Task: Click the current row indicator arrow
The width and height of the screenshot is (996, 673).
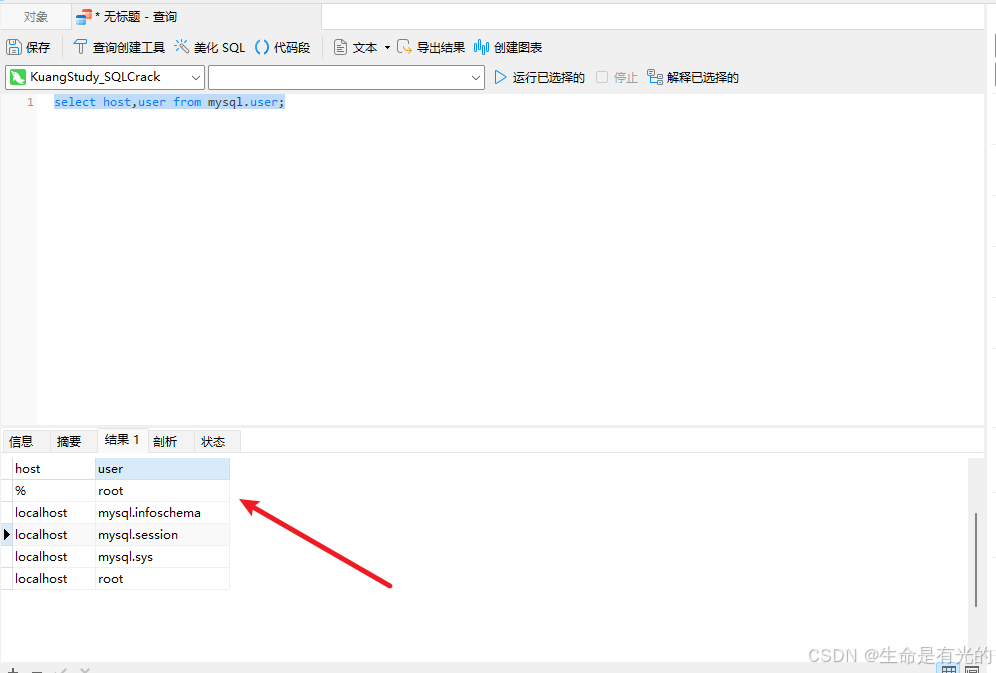Action: (x=7, y=535)
